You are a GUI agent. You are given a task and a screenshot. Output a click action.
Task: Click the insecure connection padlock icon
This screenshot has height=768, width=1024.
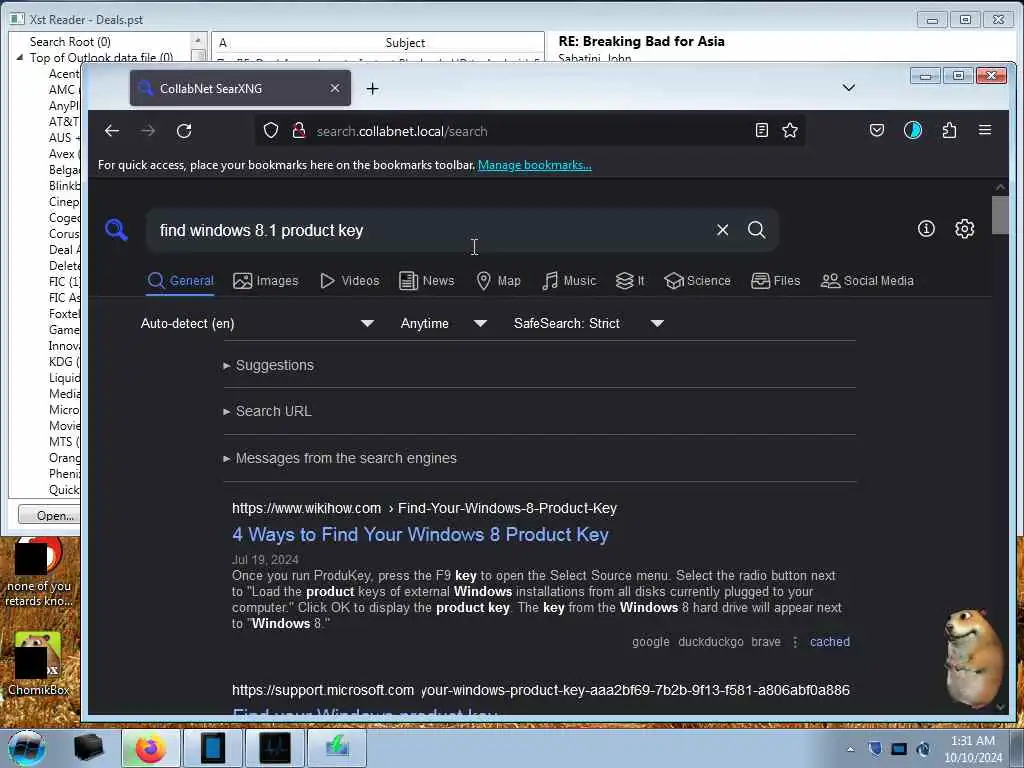(x=299, y=131)
